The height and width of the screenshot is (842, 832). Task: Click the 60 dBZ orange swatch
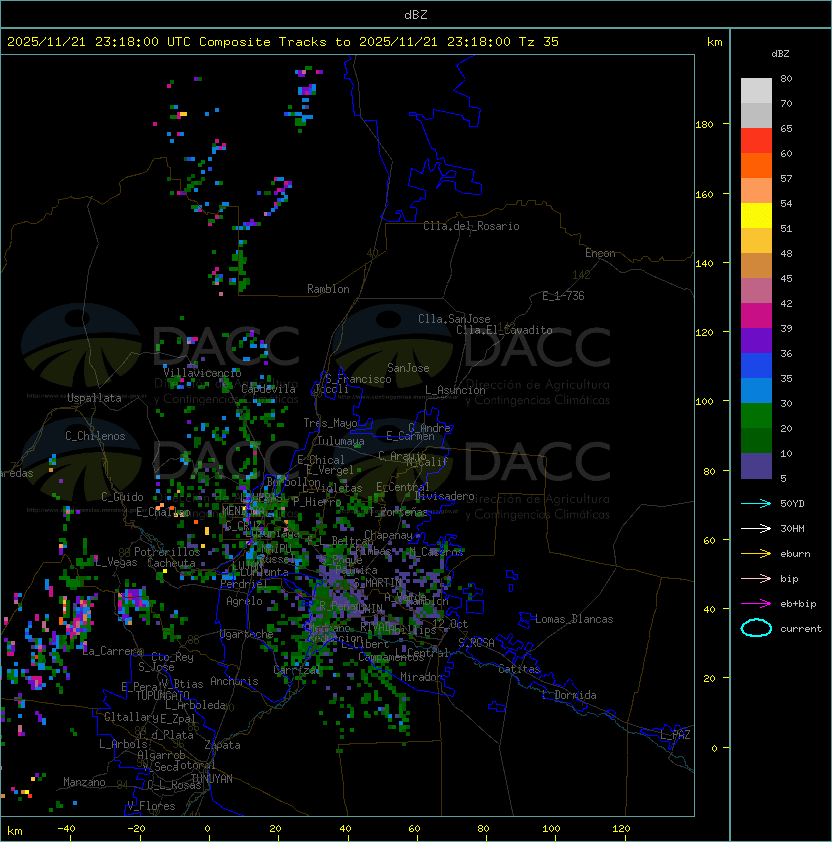(756, 165)
